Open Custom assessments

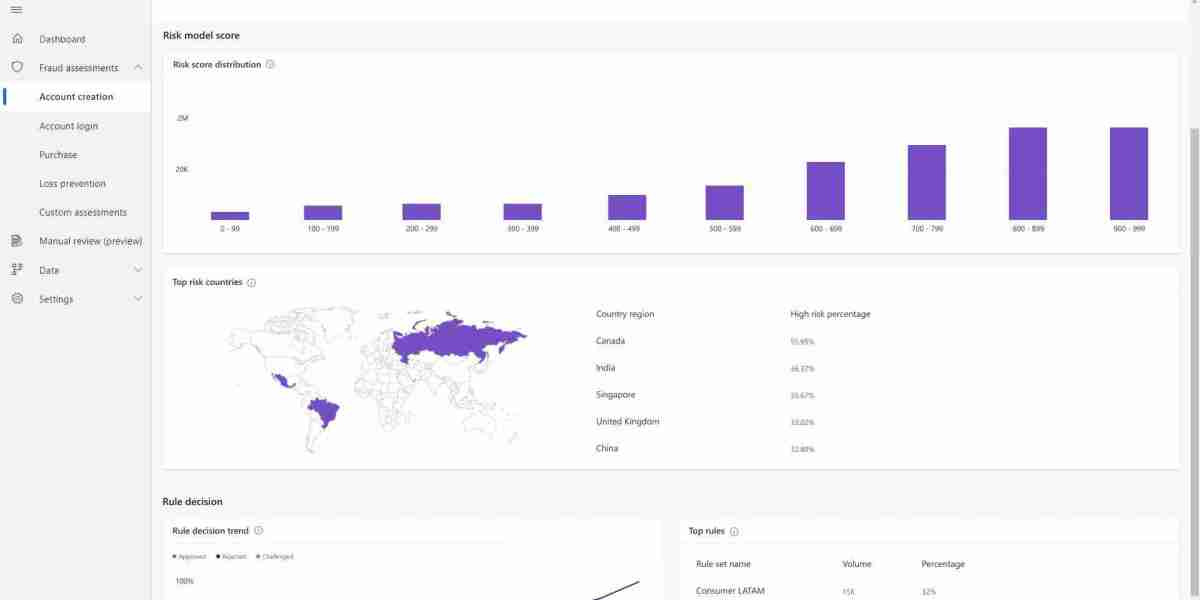coord(83,213)
